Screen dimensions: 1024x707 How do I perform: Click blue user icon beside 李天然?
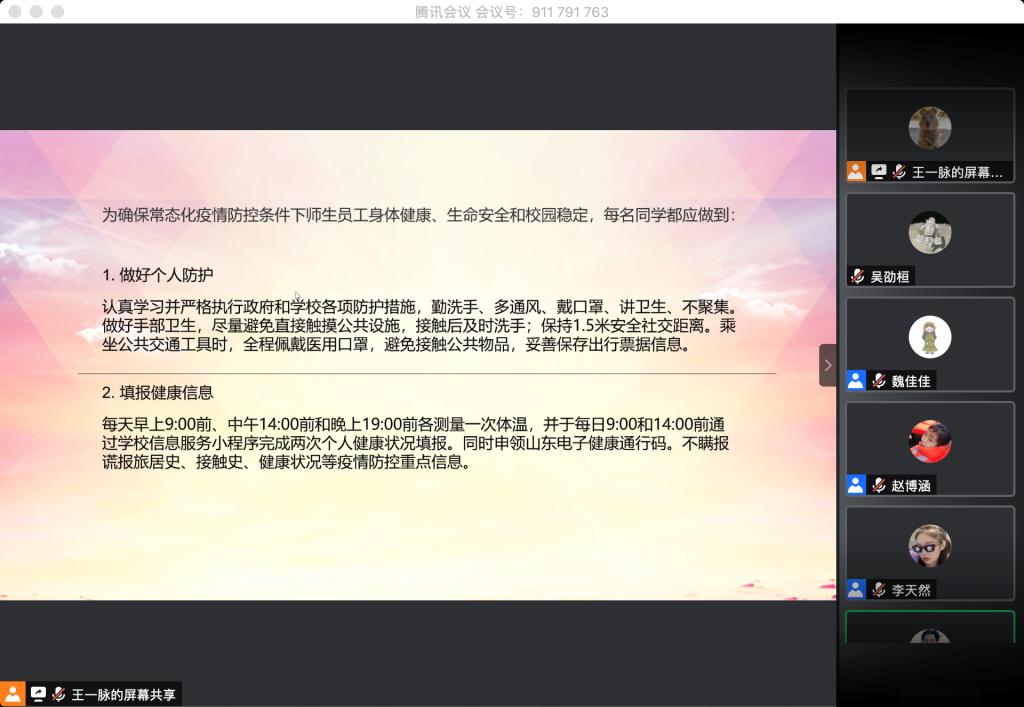tap(856, 589)
